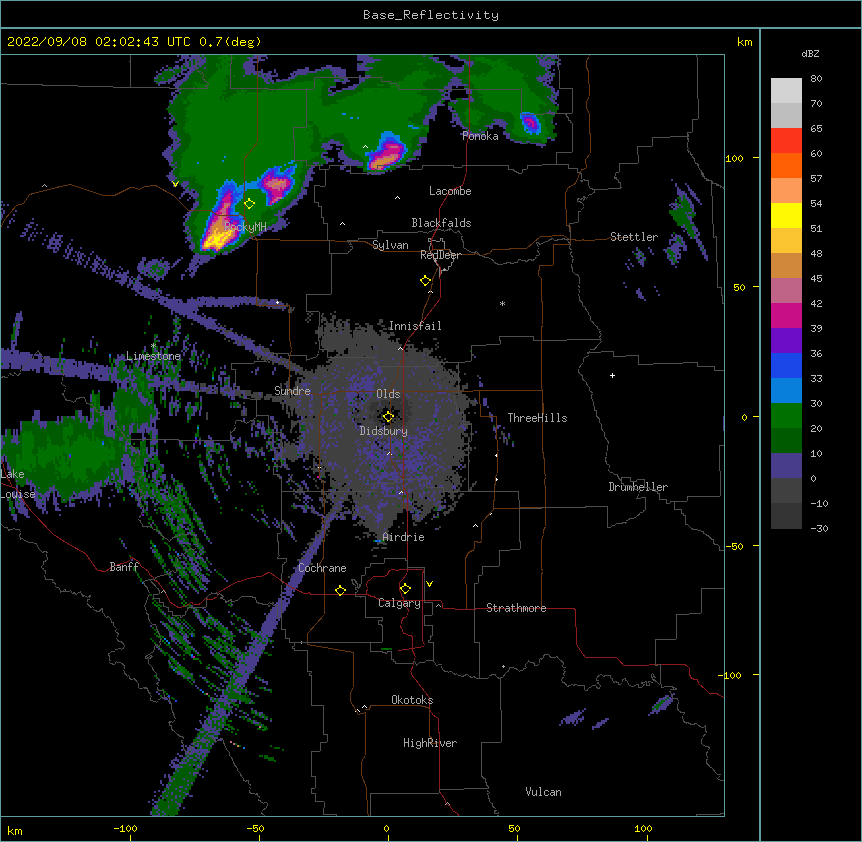Click the HighRiver town label
This screenshot has height=842, width=862.
click(x=430, y=743)
